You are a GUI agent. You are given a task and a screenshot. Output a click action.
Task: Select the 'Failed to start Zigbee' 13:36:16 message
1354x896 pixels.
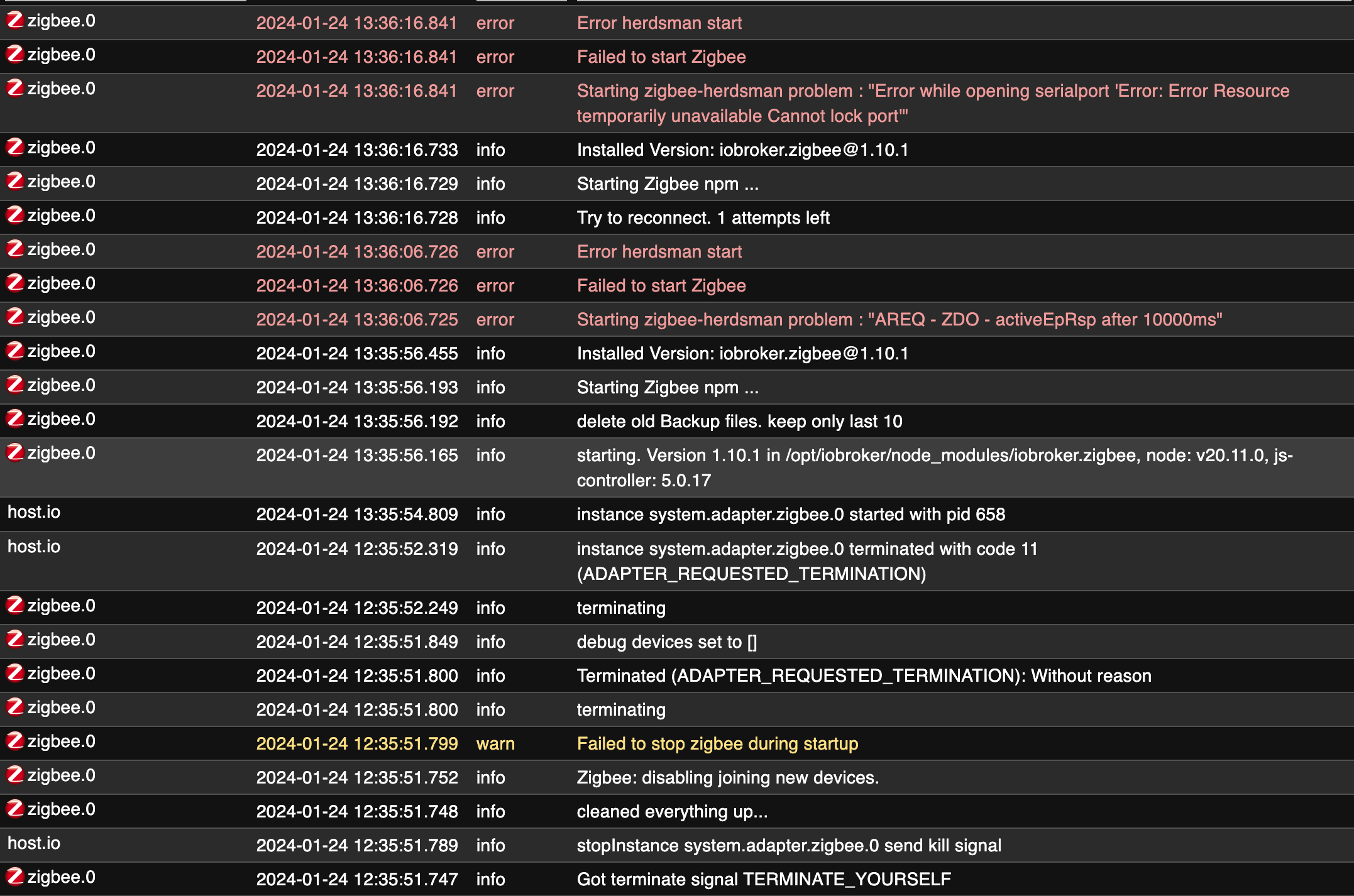[661, 57]
